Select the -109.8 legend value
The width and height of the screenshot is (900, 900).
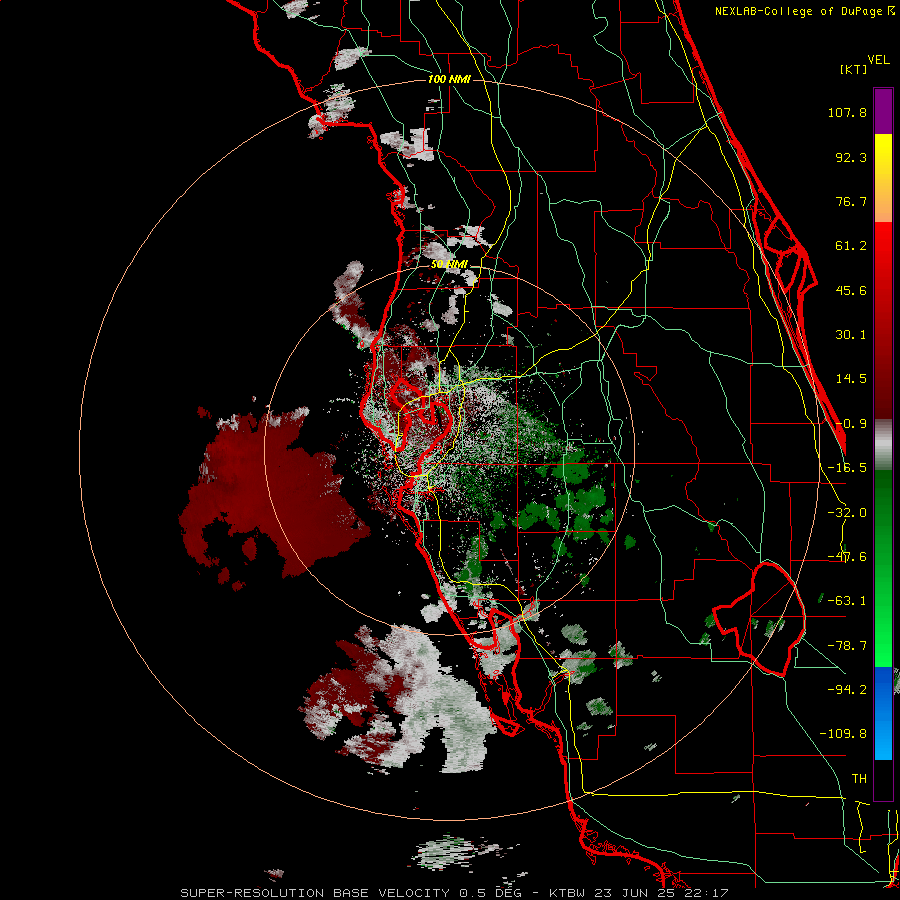(x=843, y=734)
